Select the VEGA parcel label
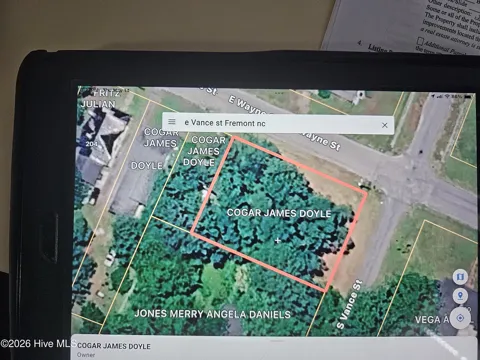480x360 pixels. (x=432, y=320)
